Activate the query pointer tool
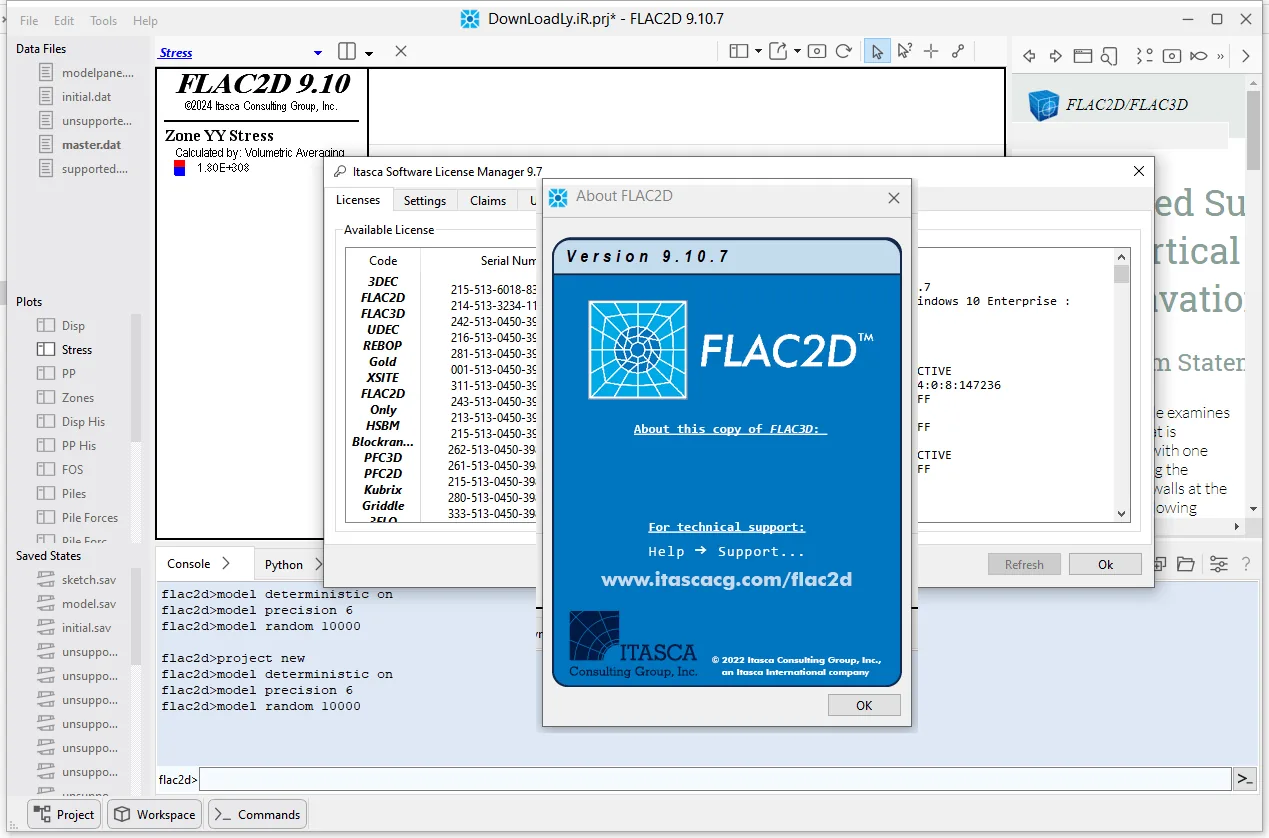1269x838 pixels. (904, 51)
